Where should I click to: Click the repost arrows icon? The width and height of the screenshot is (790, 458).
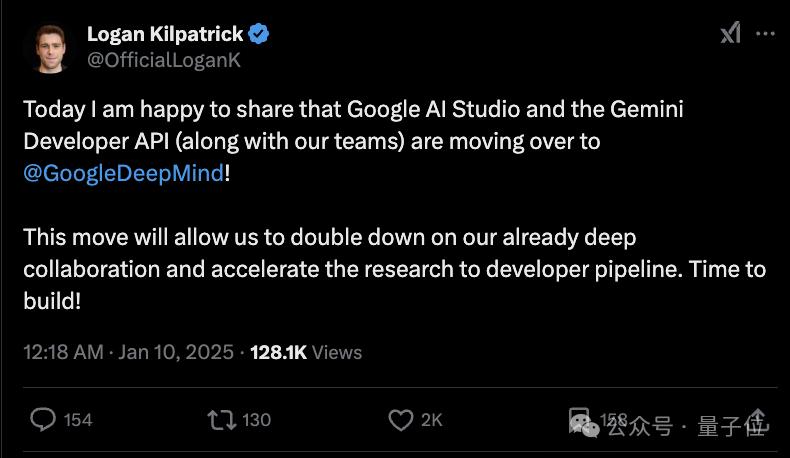coord(220,419)
